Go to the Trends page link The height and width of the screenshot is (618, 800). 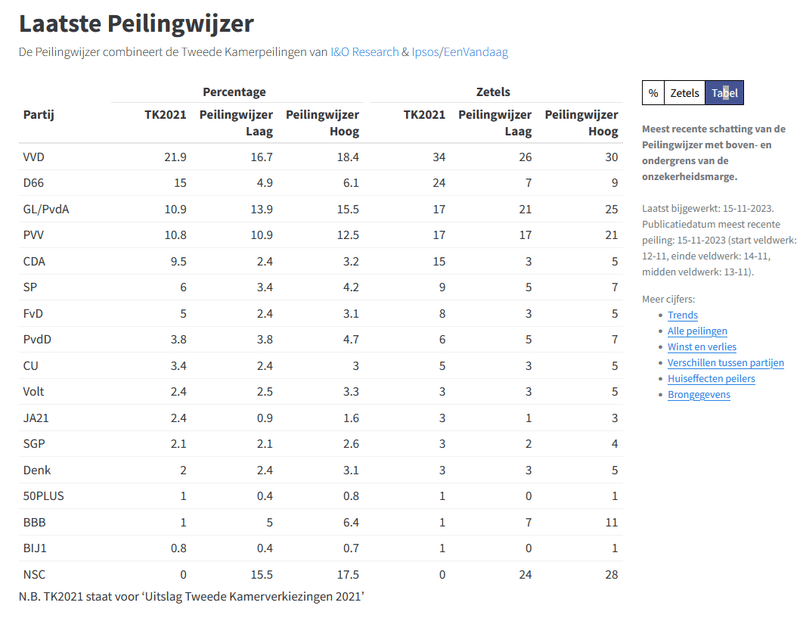click(x=682, y=315)
